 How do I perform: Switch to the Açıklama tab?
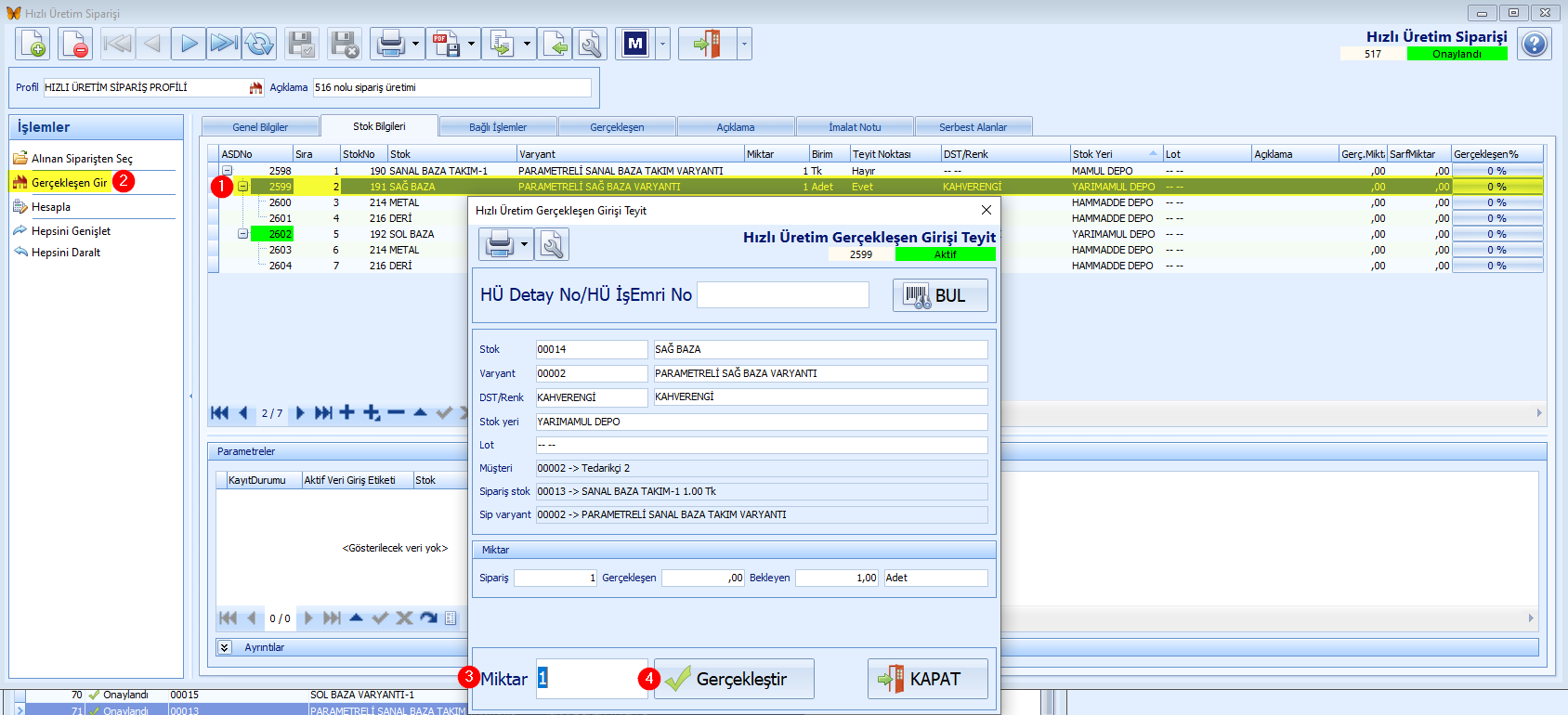click(736, 127)
